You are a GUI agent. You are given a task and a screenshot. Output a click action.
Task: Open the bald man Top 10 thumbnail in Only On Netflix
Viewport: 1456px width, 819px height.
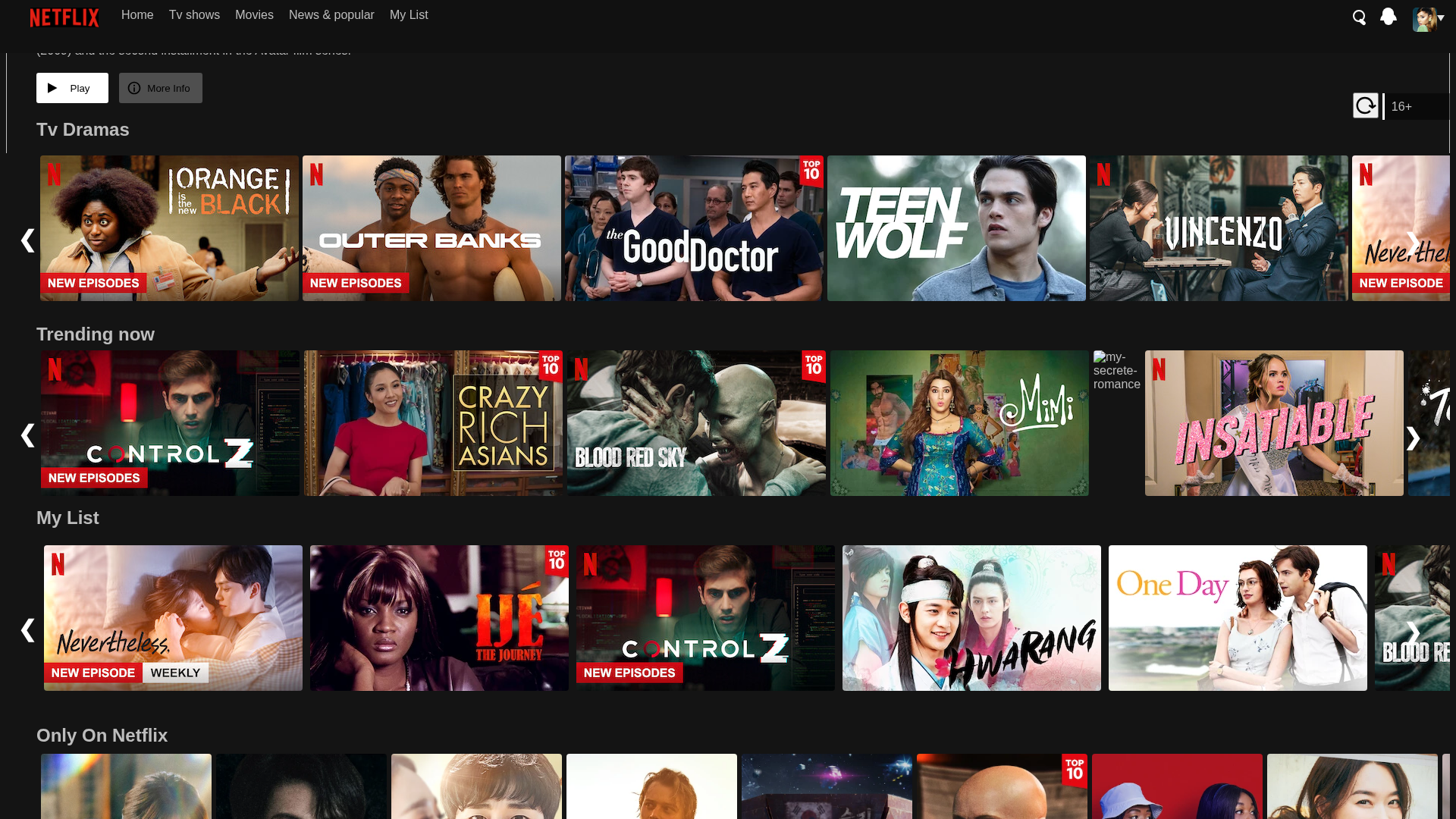click(x=1002, y=786)
